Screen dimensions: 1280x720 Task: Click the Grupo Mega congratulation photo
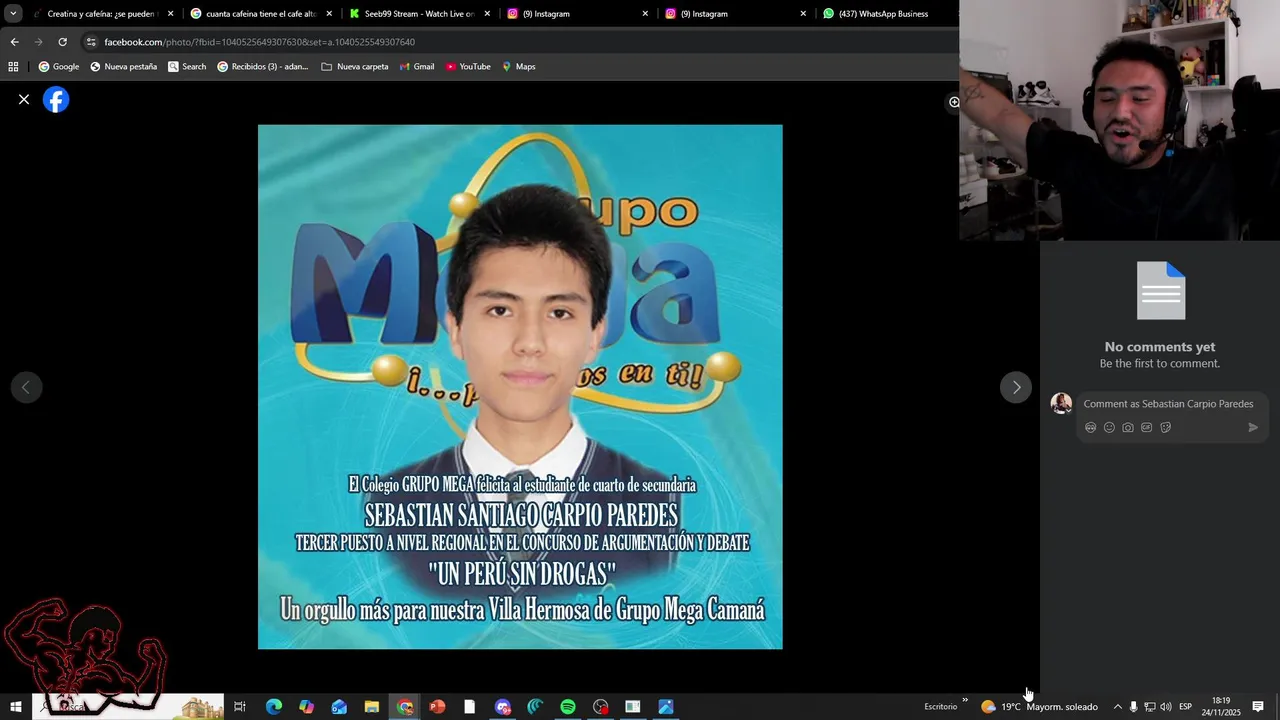pyautogui.click(x=520, y=387)
